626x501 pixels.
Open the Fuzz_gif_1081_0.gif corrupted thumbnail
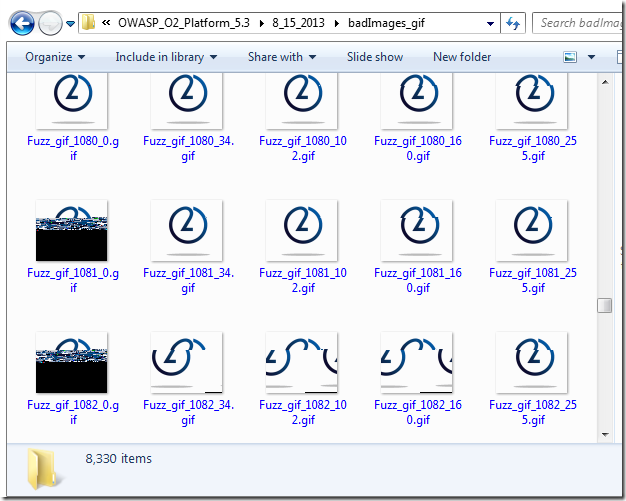(72, 231)
